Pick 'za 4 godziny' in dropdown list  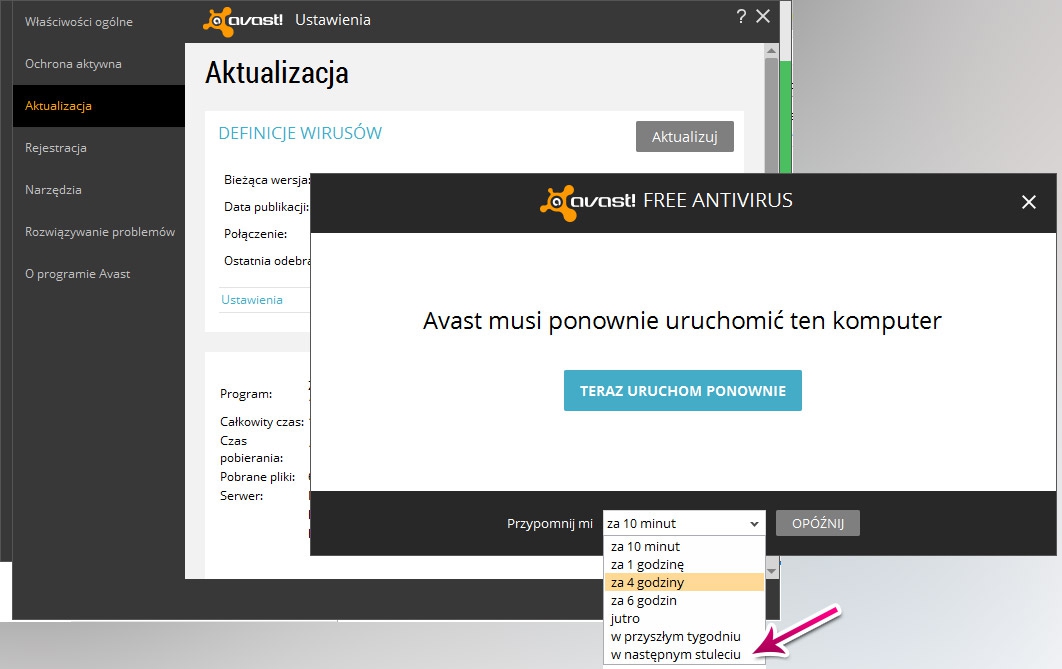click(x=647, y=583)
